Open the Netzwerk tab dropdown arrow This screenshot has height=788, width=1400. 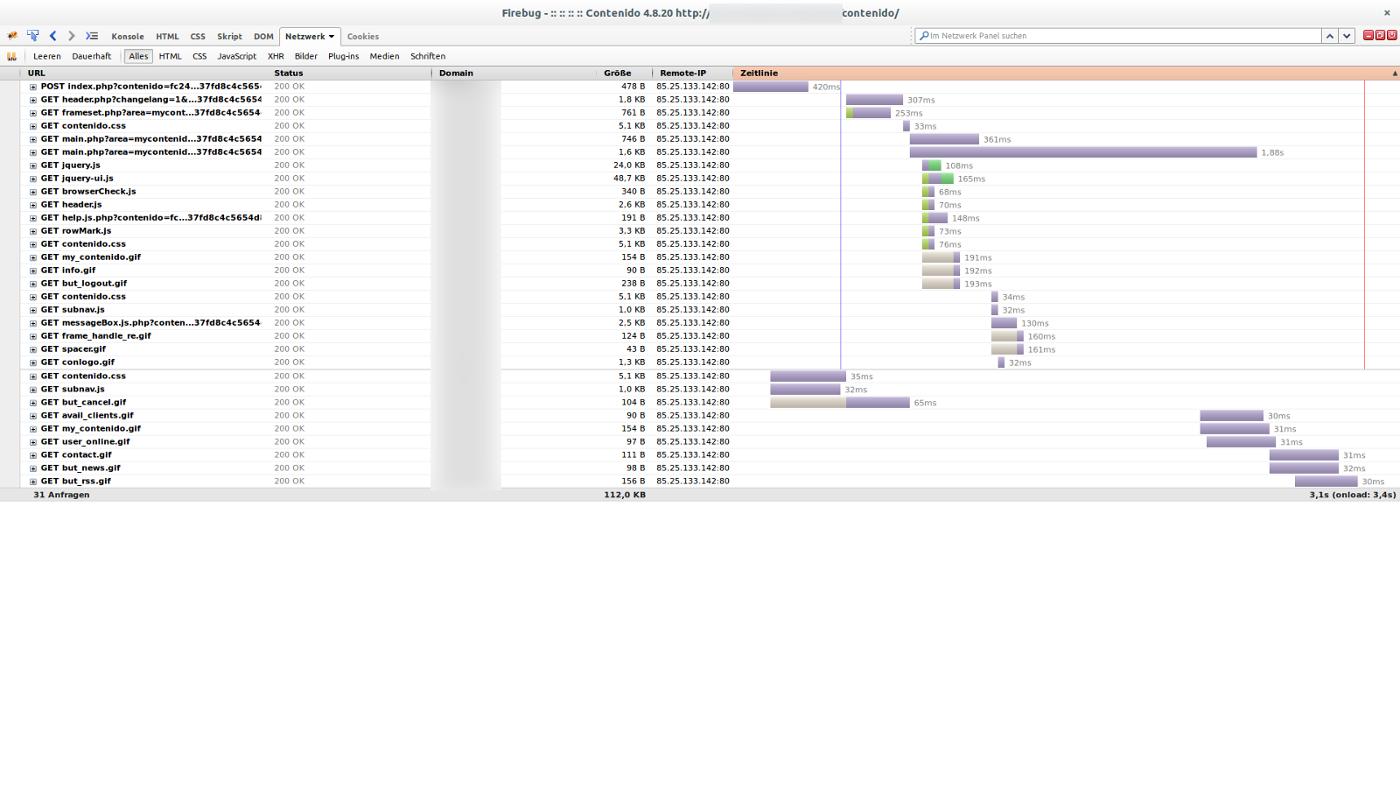coord(331,37)
